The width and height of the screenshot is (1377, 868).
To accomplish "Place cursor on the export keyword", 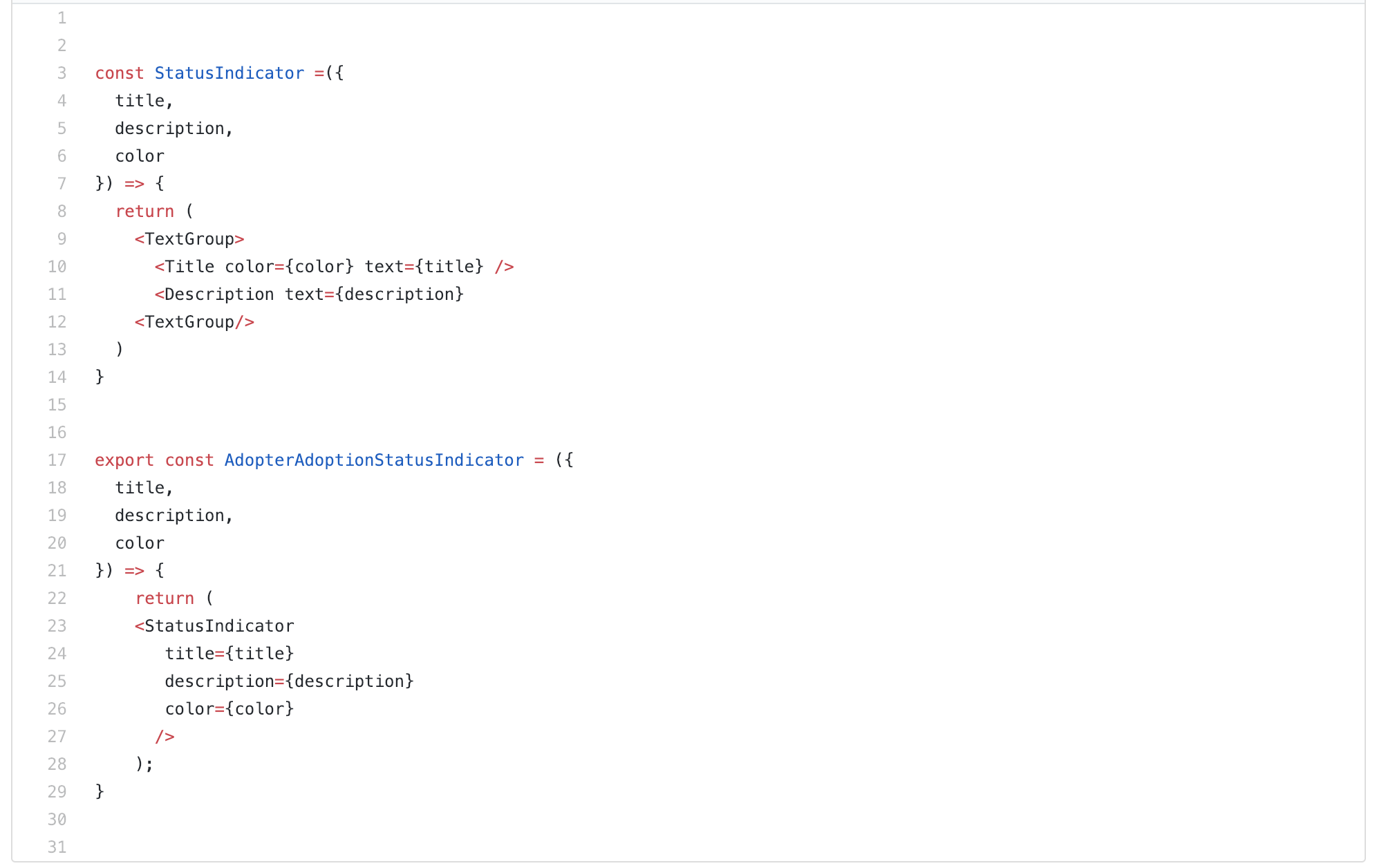I will tap(124, 460).
